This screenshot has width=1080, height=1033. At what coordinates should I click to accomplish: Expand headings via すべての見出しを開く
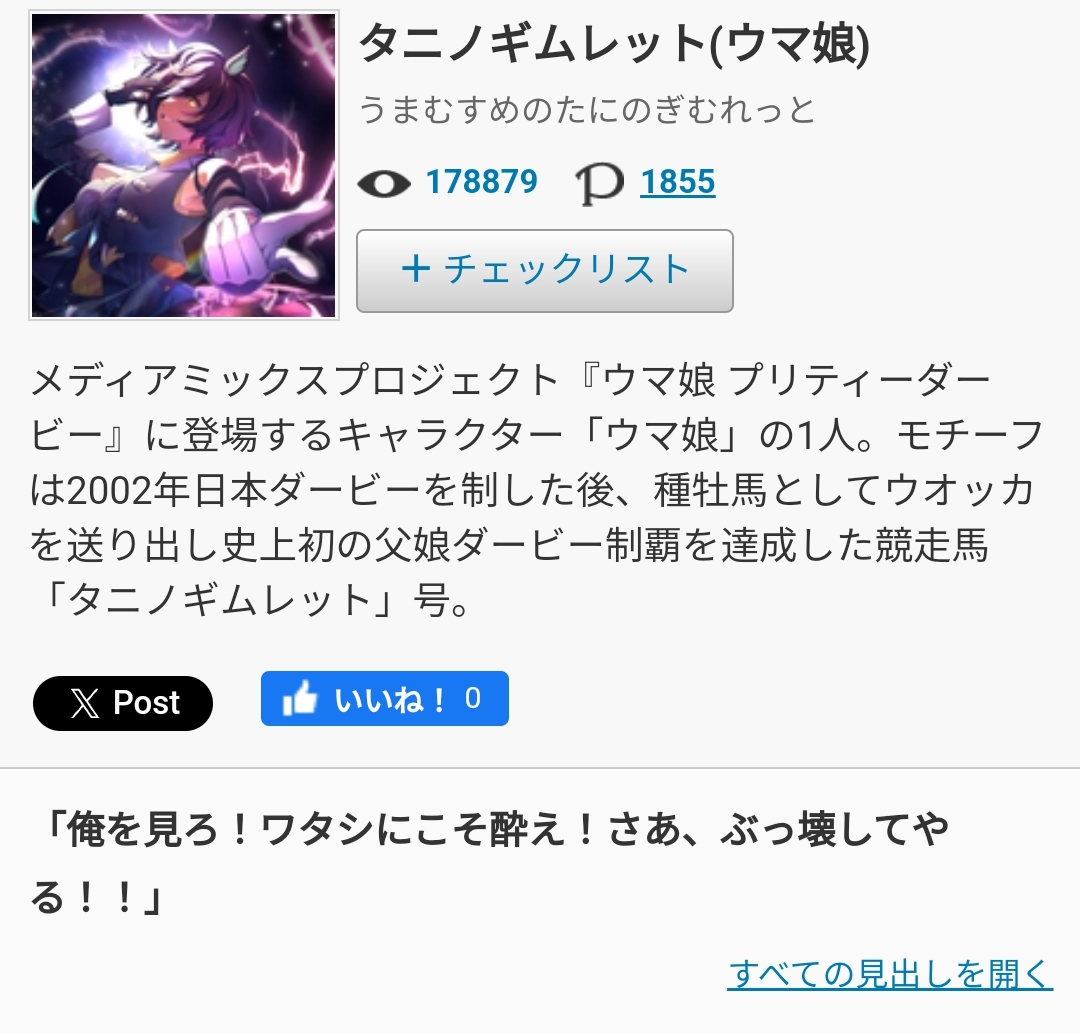pyautogui.click(x=890, y=974)
